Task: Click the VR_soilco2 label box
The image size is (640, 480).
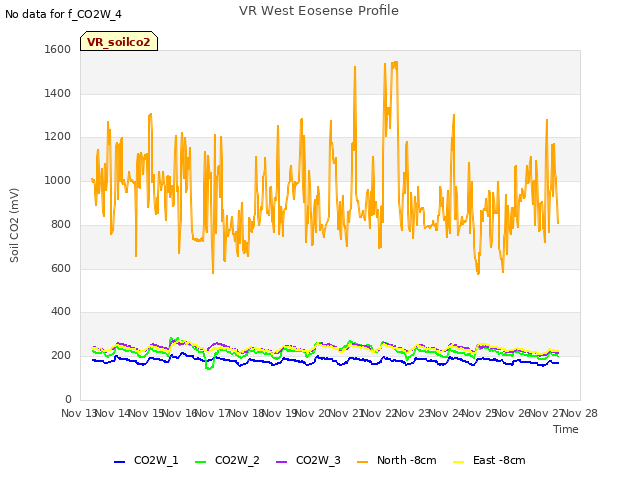Action: click(119, 41)
